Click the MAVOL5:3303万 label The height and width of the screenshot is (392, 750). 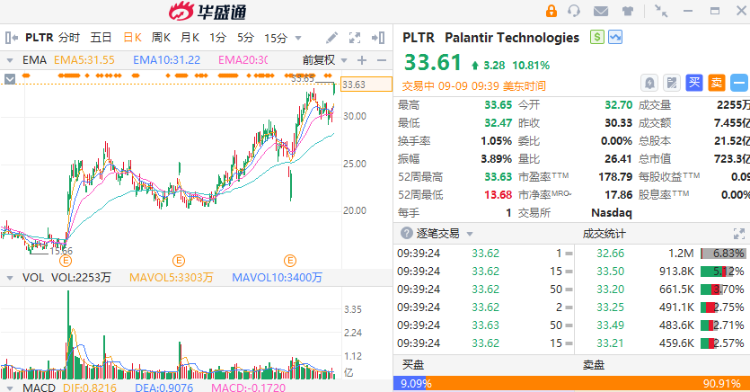(x=171, y=278)
